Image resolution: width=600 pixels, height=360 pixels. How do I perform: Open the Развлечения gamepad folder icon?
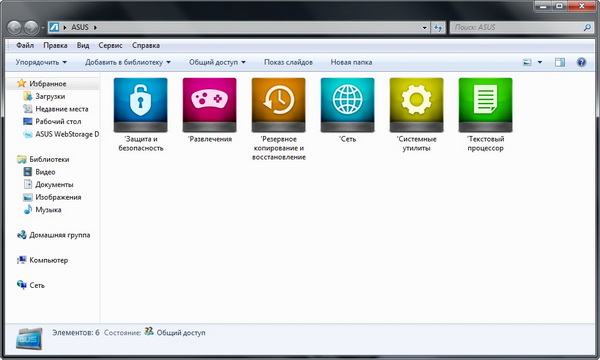[x=209, y=105]
